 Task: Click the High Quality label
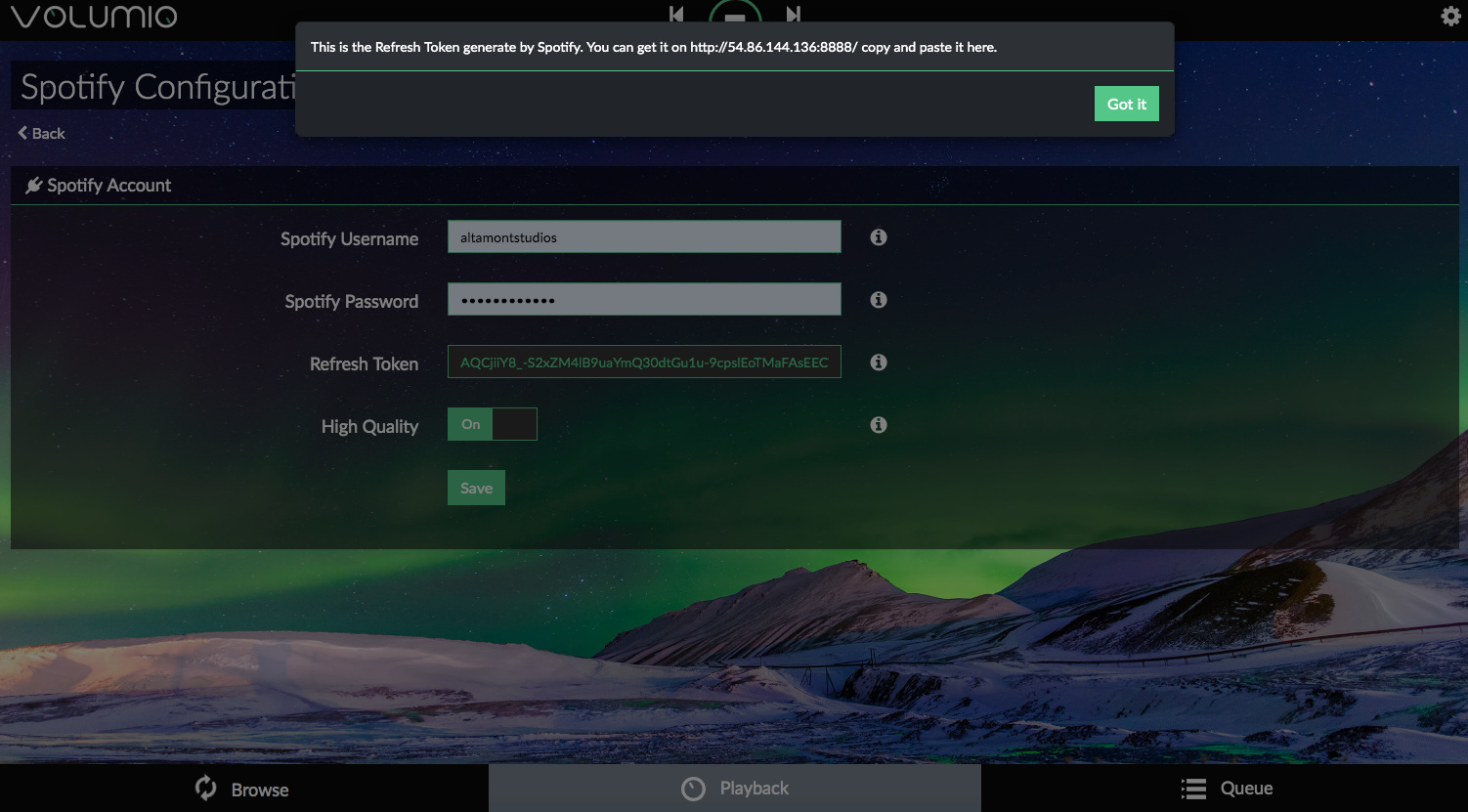369,426
